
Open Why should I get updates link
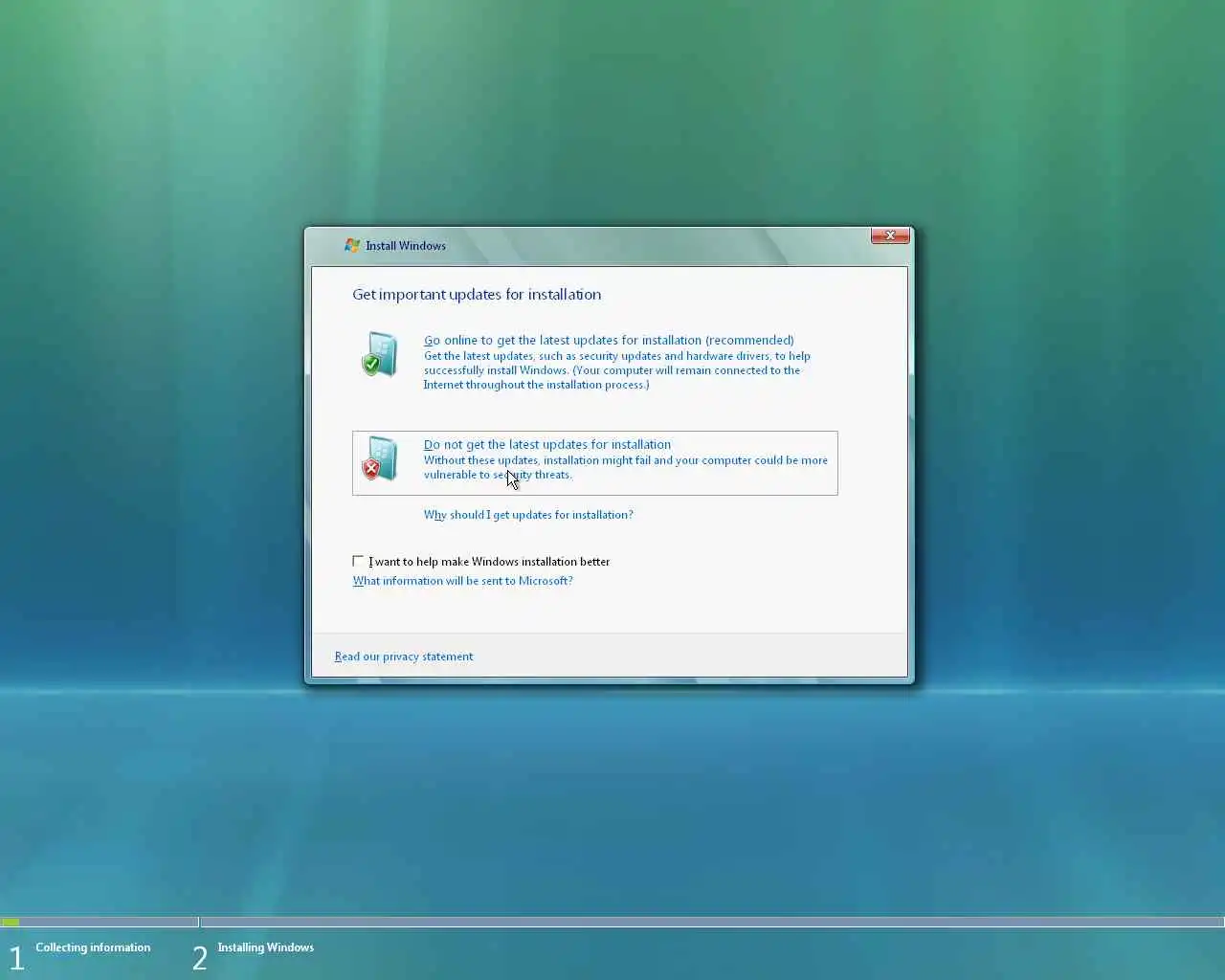click(528, 515)
